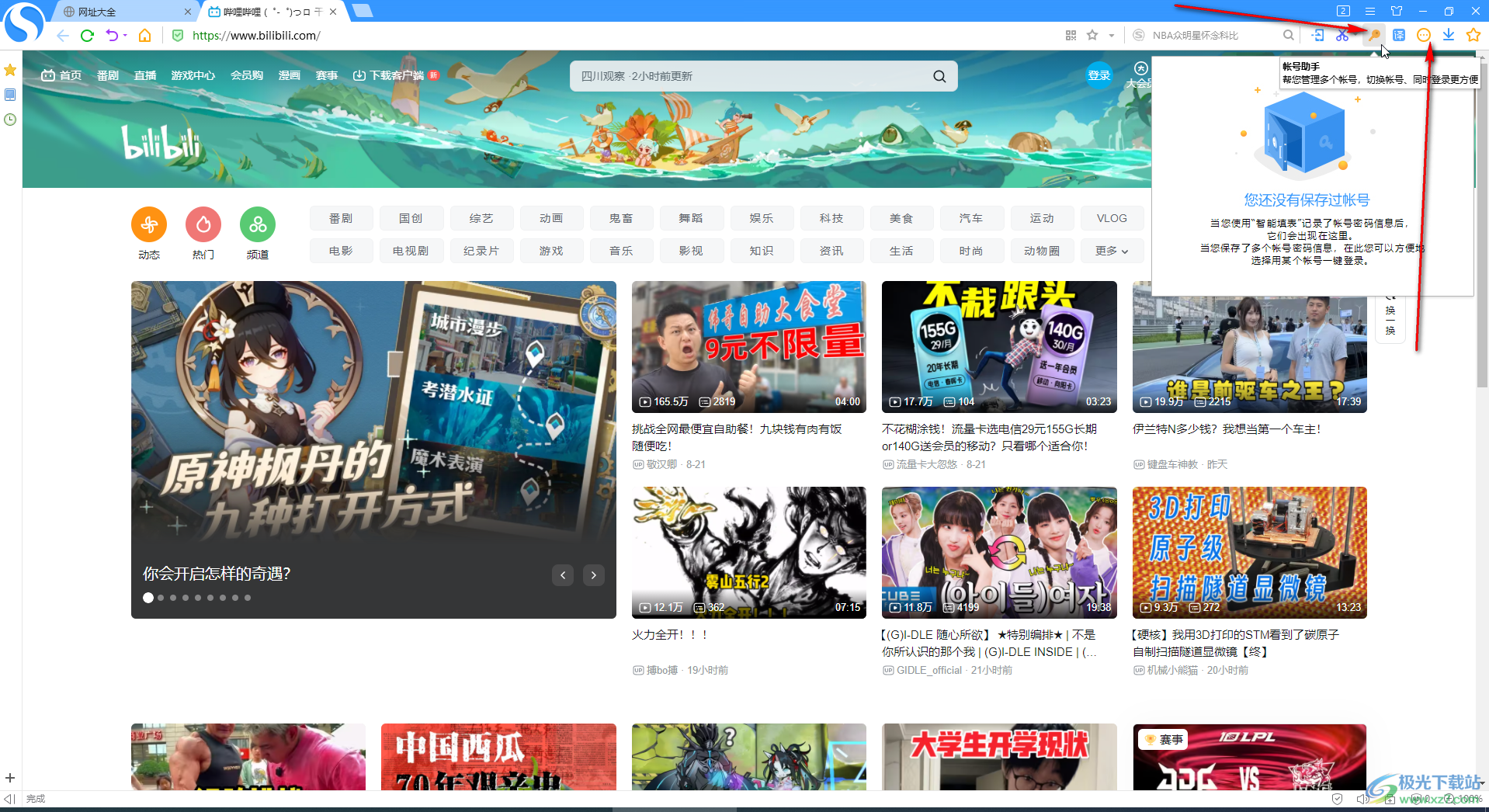1489x812 pixels.
Task: Click the magnifier in the Sogou search box
Action: click(x=1288, y=35)
